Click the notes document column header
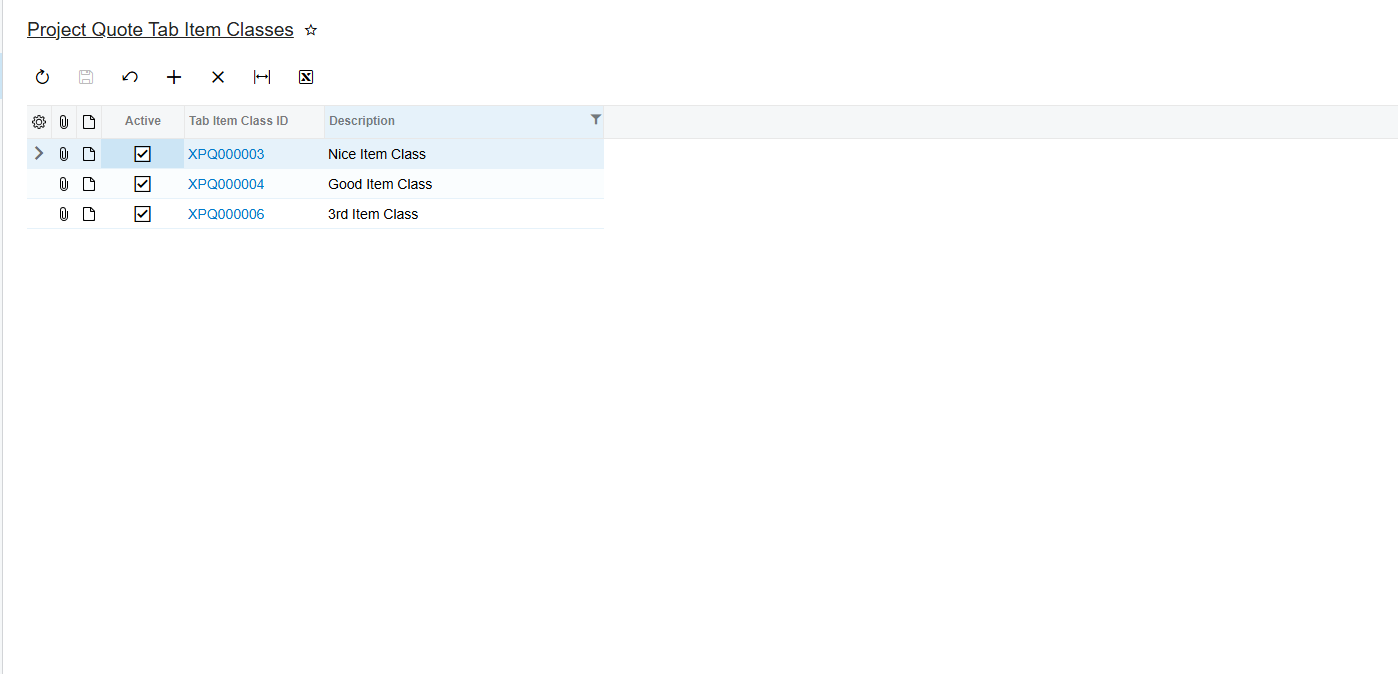Viewport: 1398px width, 674px height. pyautogui.click(x=89, y=122)
